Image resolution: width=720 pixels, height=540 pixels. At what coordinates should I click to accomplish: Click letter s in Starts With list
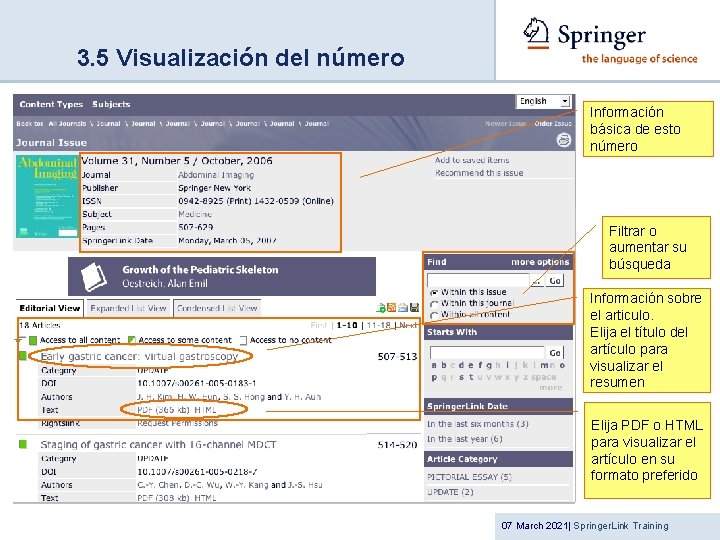pyautogui.click(x=461, y=377)
